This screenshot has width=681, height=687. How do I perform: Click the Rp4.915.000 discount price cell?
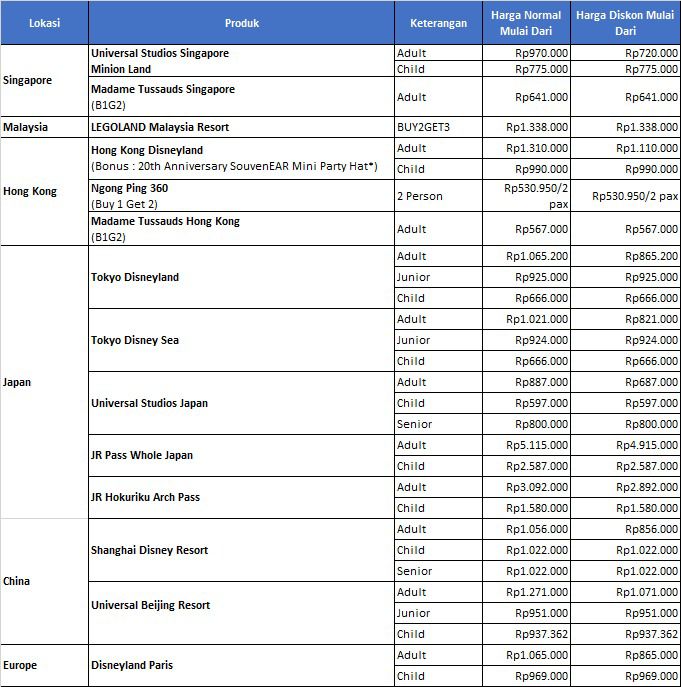click(625, 445)
